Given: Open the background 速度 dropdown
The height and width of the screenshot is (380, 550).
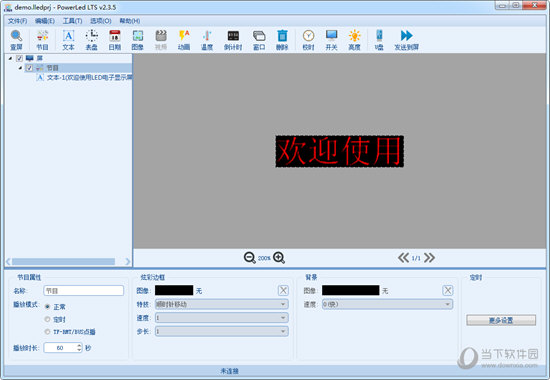Looking at the screenshot, I should 387,304.
